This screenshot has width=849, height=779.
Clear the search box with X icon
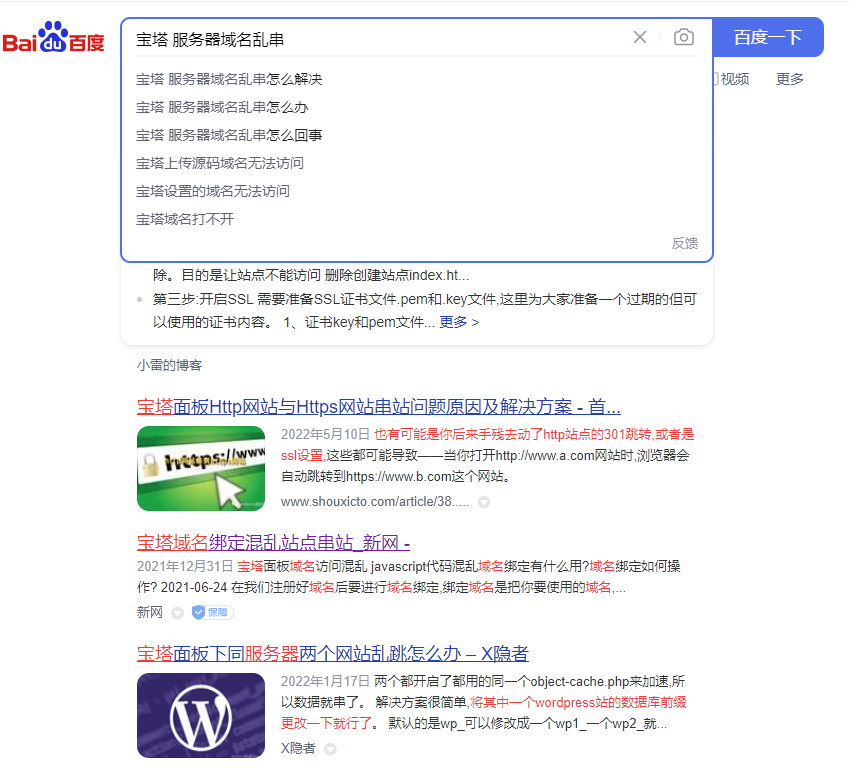coord(639,37)
